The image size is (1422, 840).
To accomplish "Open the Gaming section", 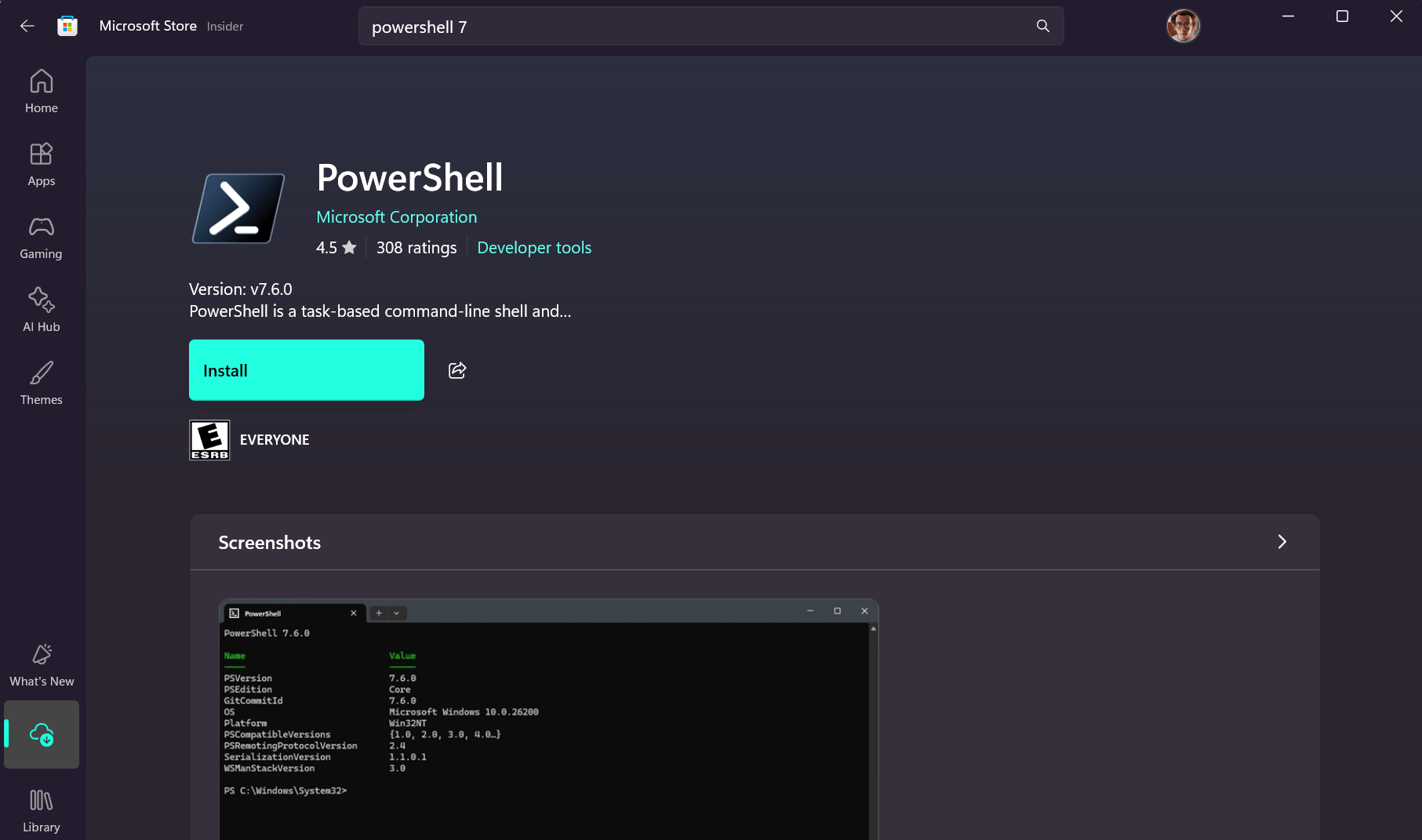I will point(41,236).
